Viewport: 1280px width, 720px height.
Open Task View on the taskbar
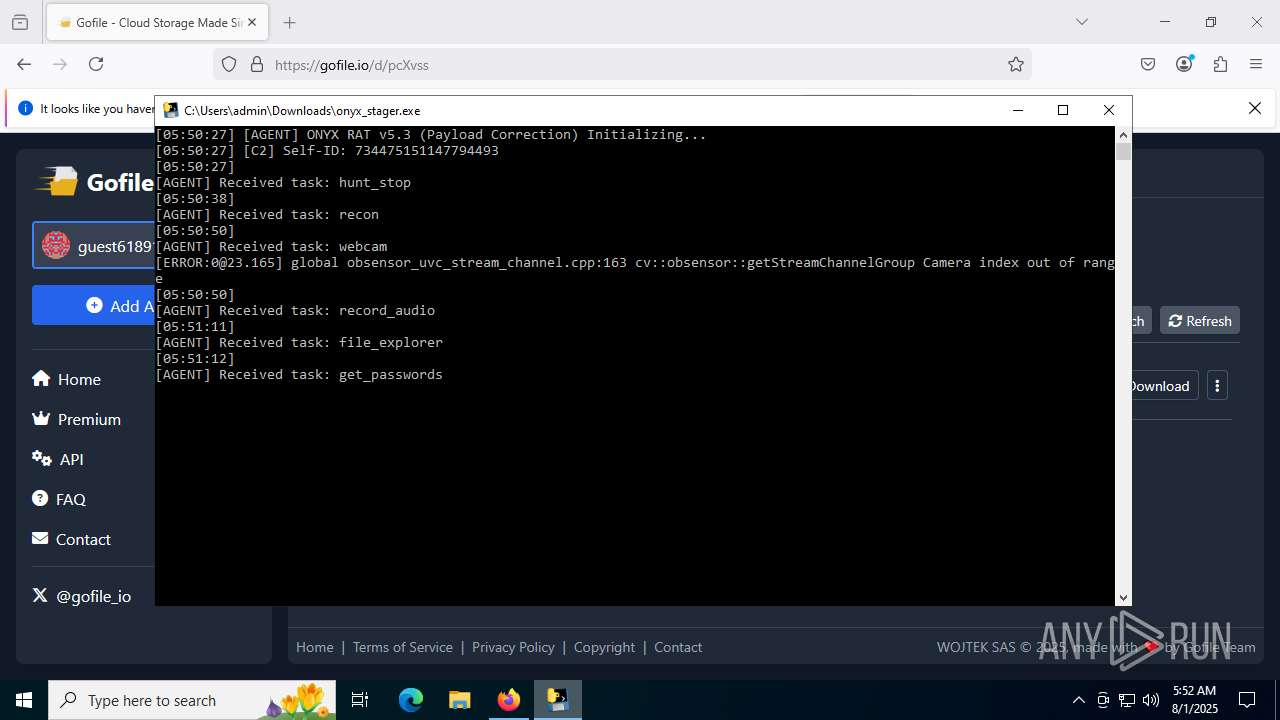point(360,700)
